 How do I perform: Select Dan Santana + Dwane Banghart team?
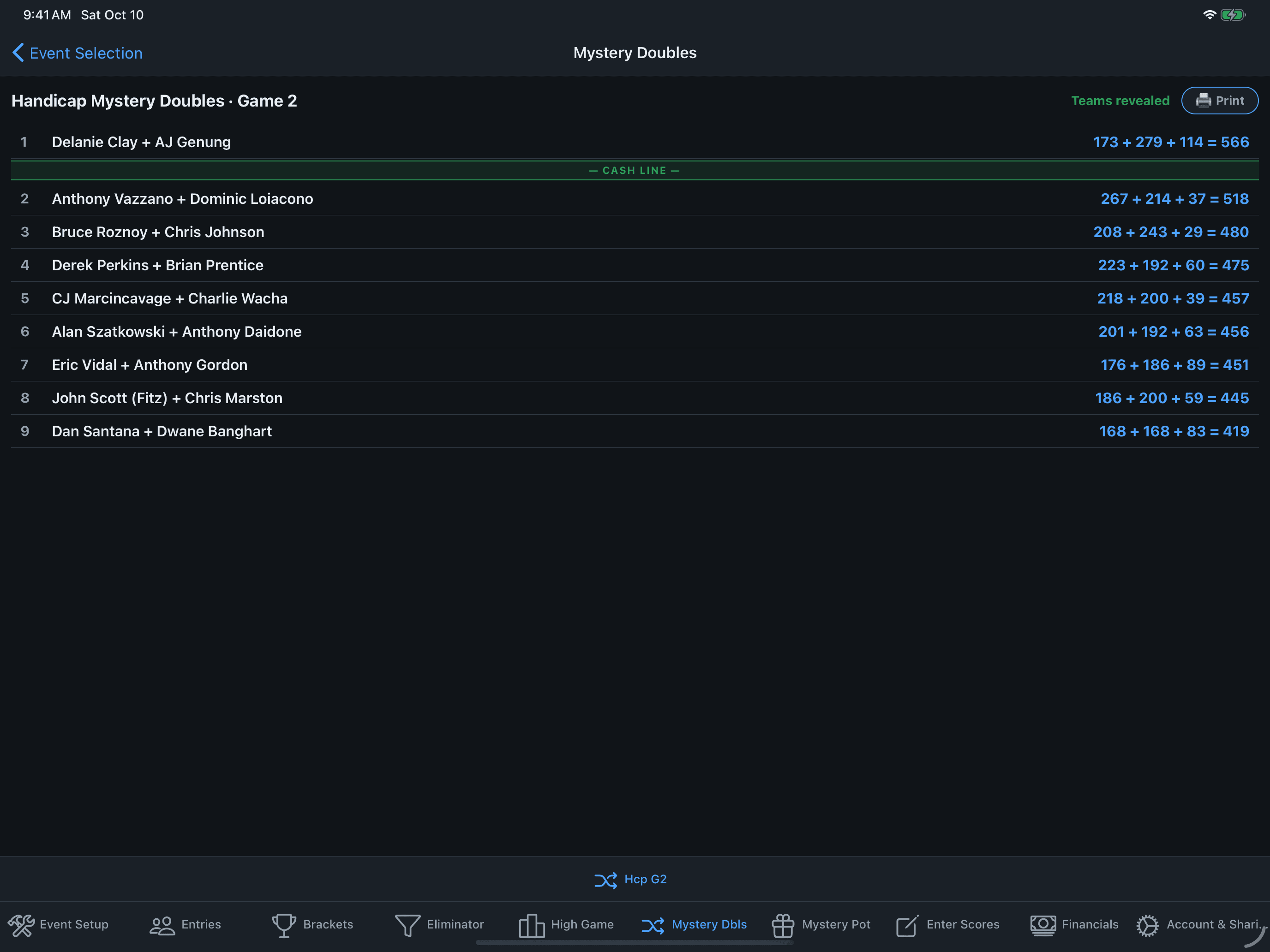(x=635, y=432)
